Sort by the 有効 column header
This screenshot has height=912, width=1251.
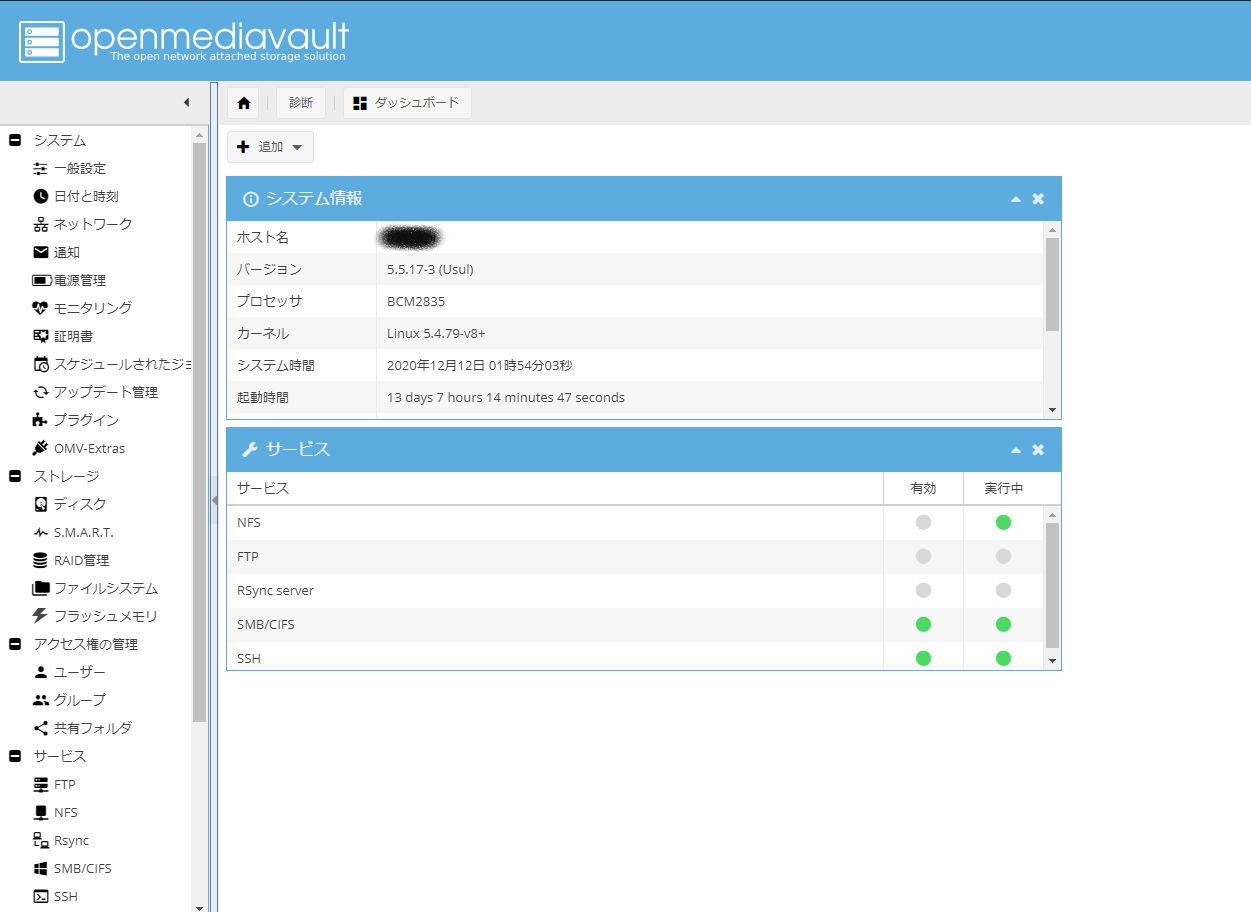(923, 488)
